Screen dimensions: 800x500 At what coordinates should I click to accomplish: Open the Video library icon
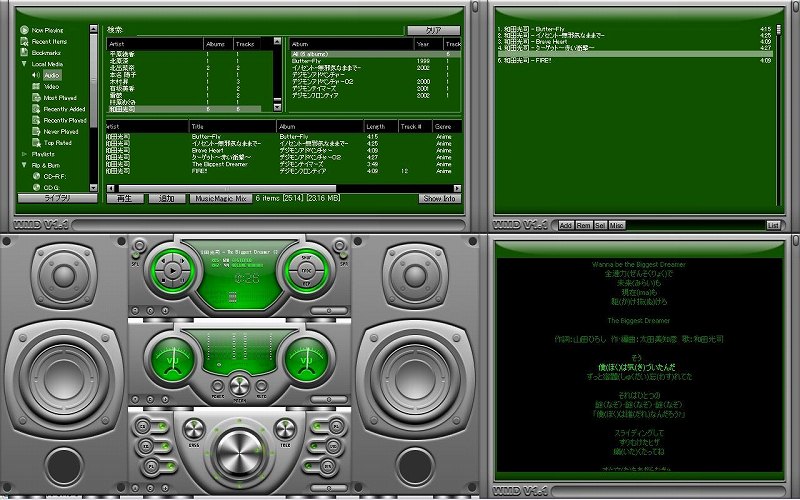[x=36, y=87]
